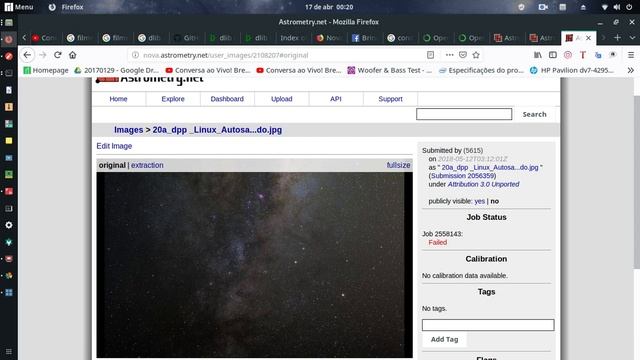The image size is (640, 360).
Task: List all tabs with the dropdown arrow
Action: tap(632, 38)
